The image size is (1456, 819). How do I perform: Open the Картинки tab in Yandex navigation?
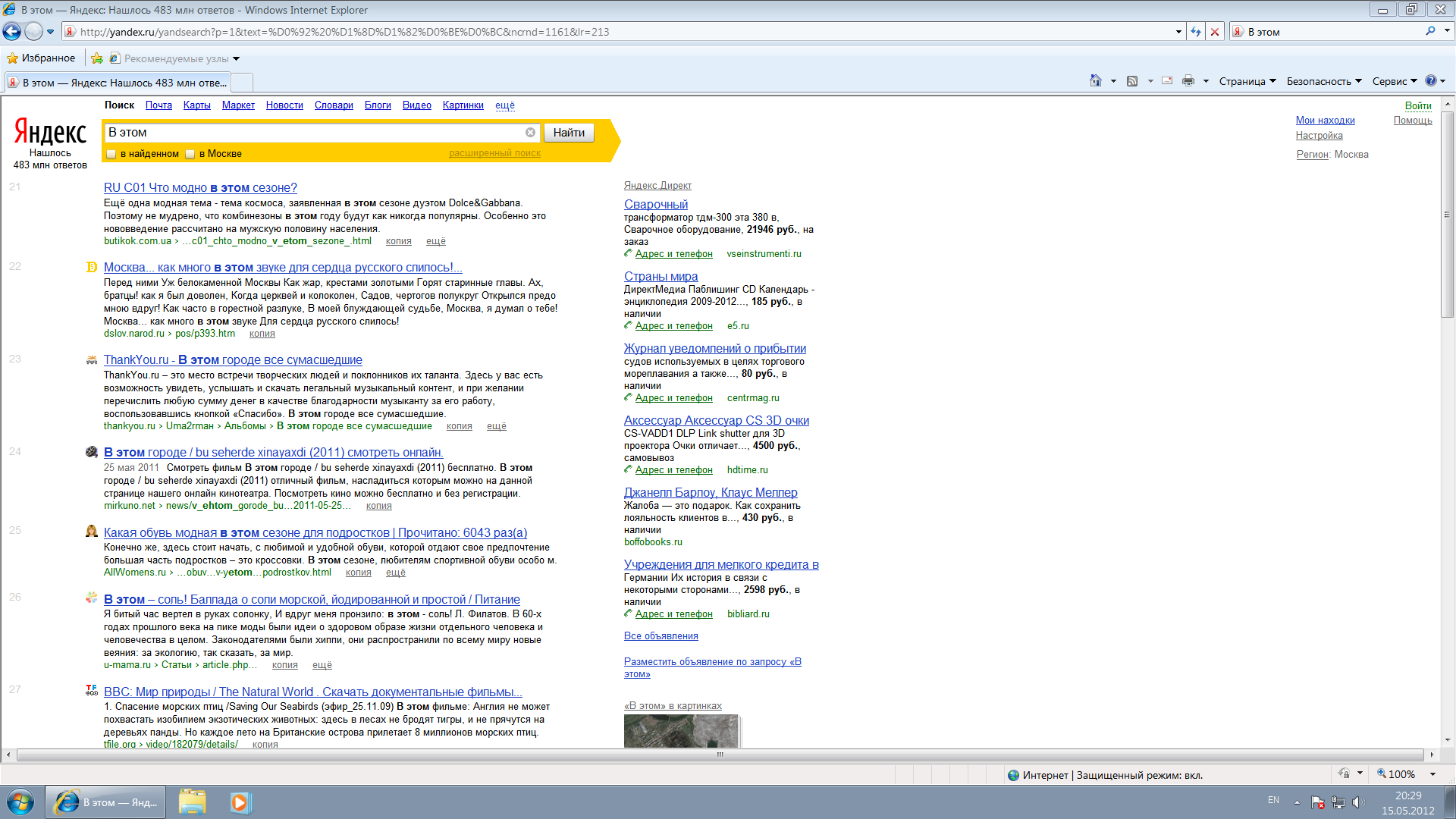tap(463, 105)
